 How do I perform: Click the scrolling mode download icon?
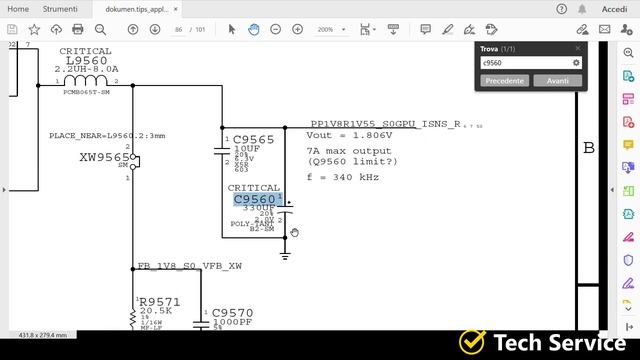(393, 29)
